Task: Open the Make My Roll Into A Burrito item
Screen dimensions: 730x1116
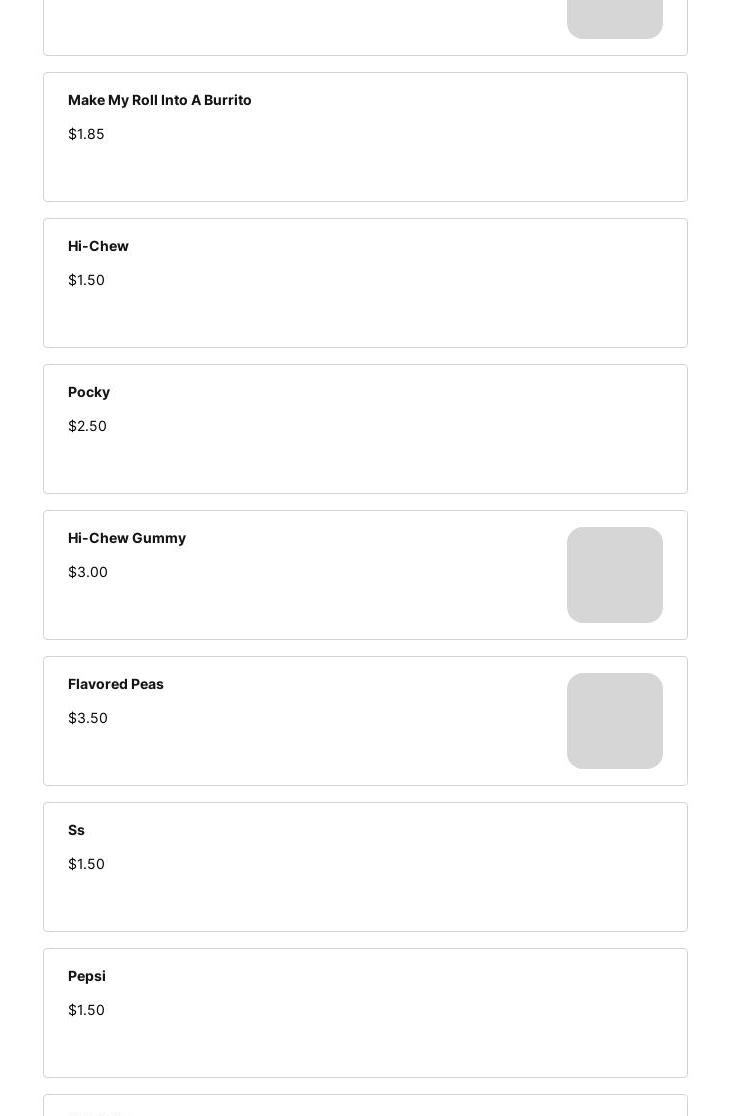Action: coord(160,100)
